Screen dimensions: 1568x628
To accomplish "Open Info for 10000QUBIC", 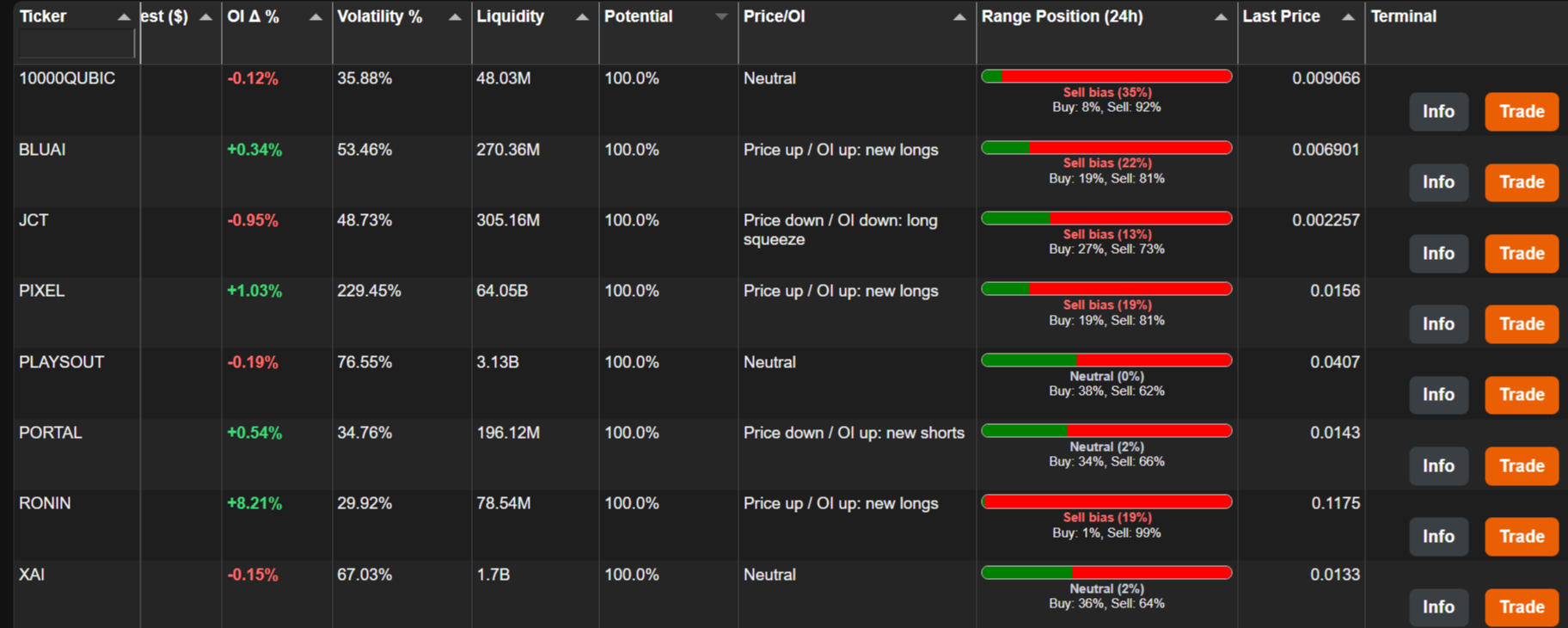I will click(x=1438, y=112).
